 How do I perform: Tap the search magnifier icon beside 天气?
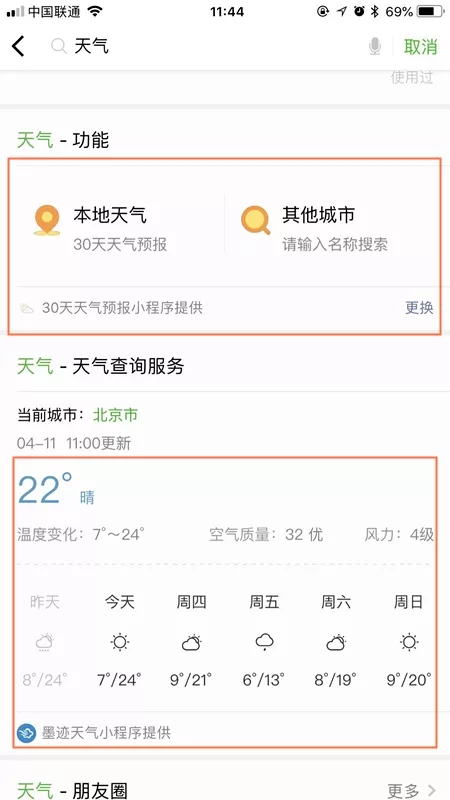tap(59, 47)
